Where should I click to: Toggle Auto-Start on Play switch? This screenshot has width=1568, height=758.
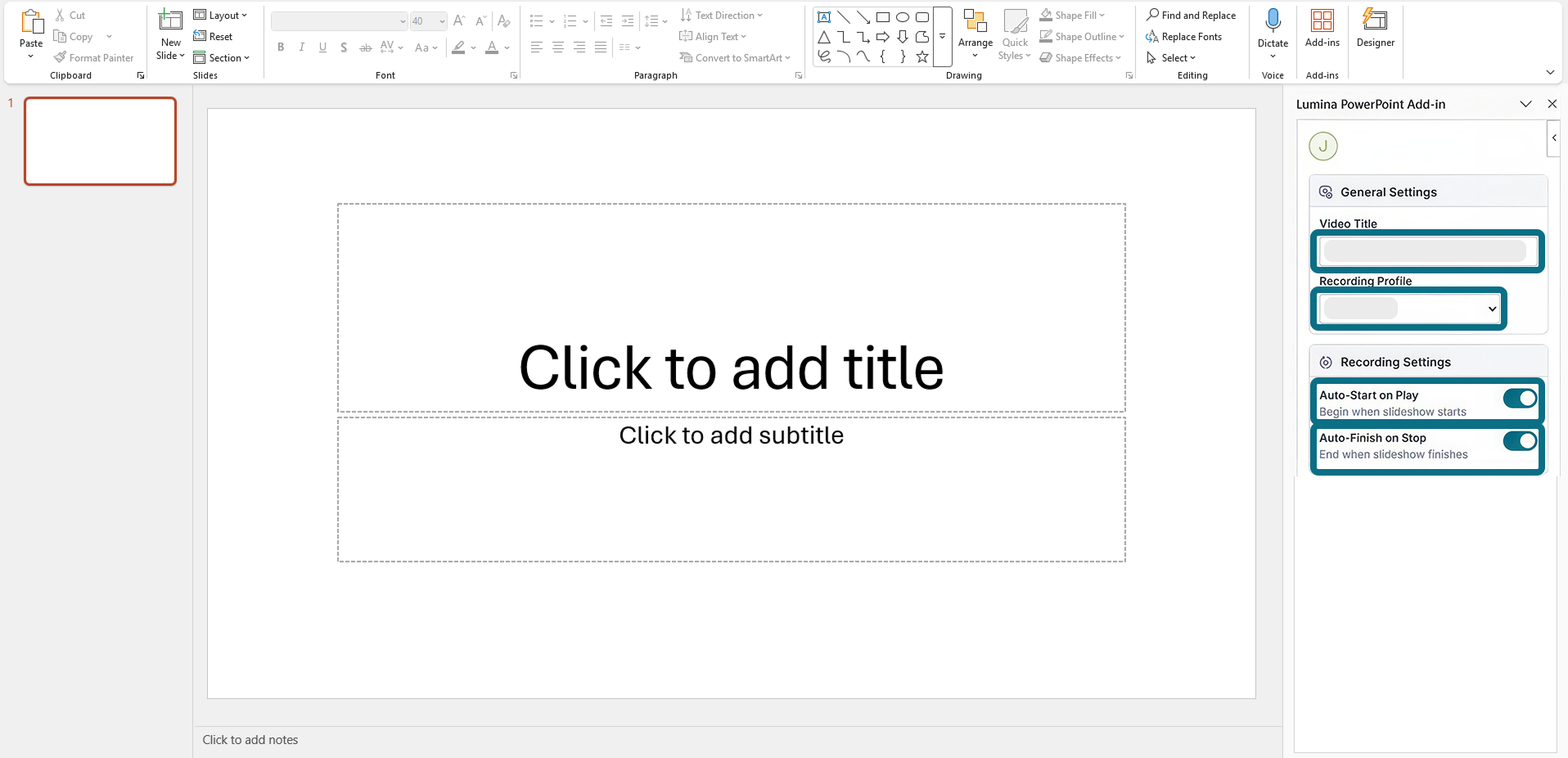[1520, 399]
